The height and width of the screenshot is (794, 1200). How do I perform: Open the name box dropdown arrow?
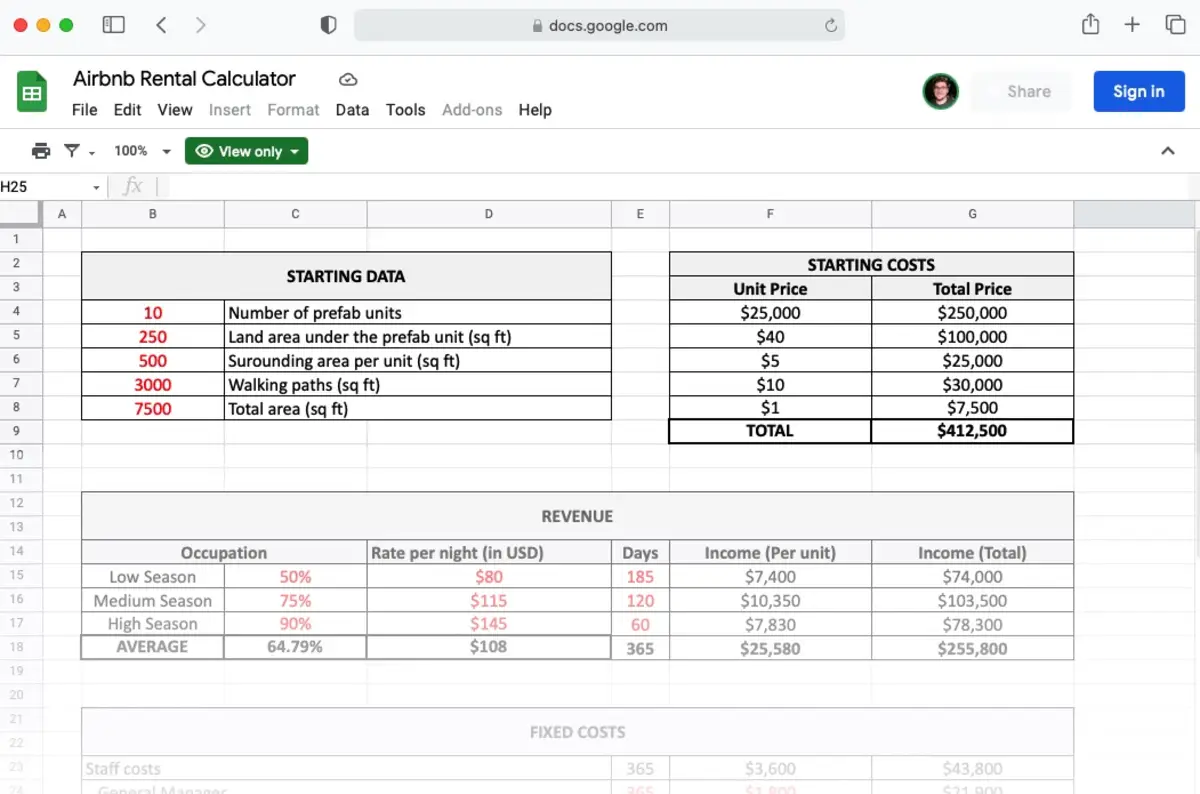coord(97,187)
